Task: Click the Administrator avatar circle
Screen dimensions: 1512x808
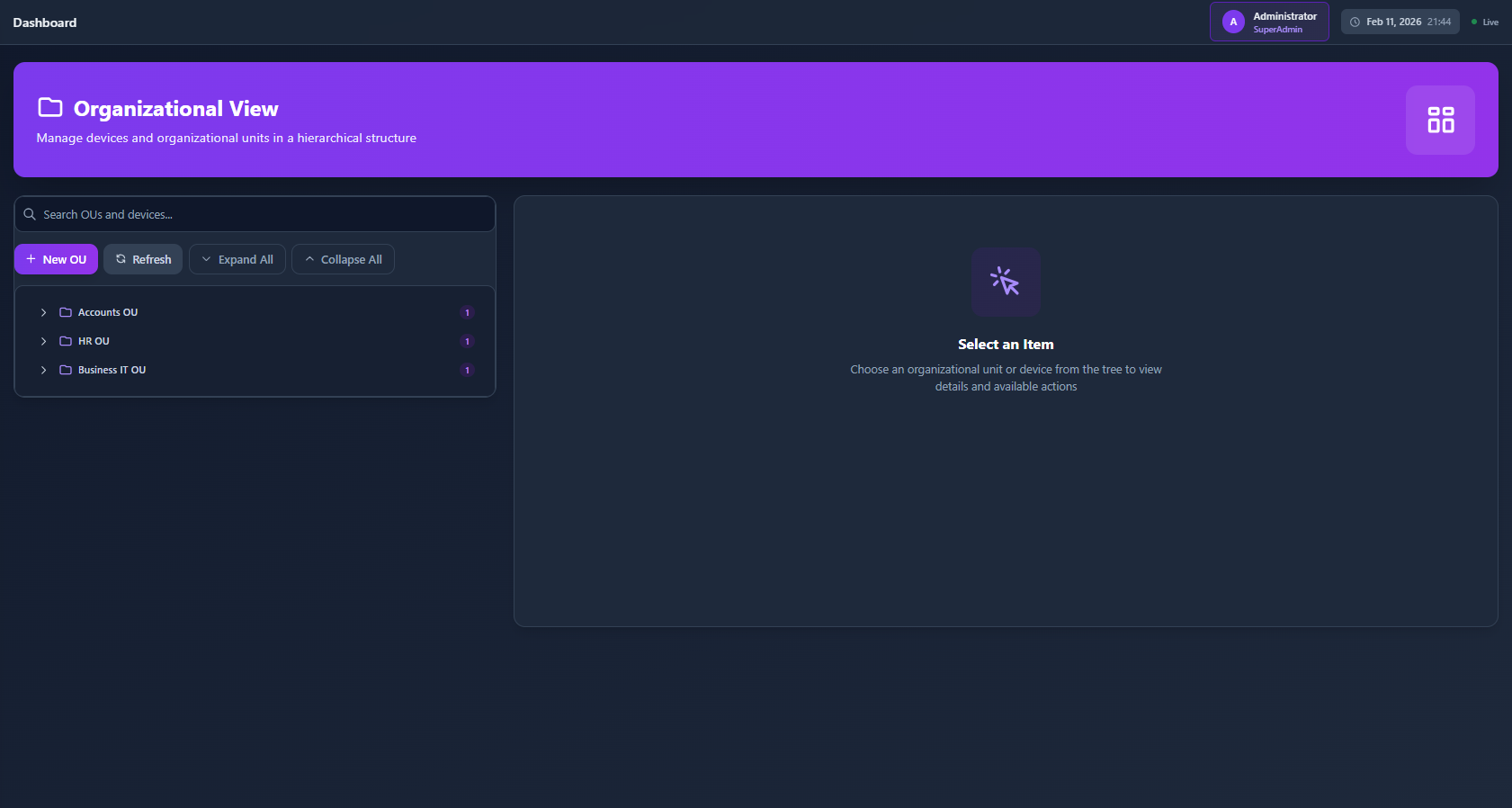Action: 1233,22
